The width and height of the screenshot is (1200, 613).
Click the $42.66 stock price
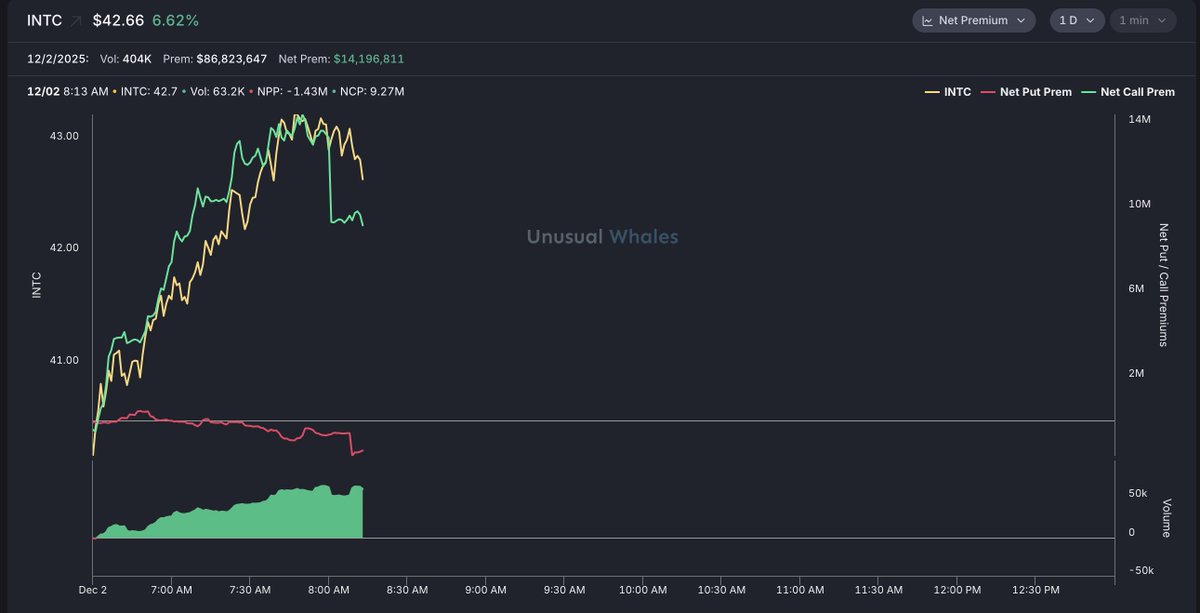[x=119, y=20]
